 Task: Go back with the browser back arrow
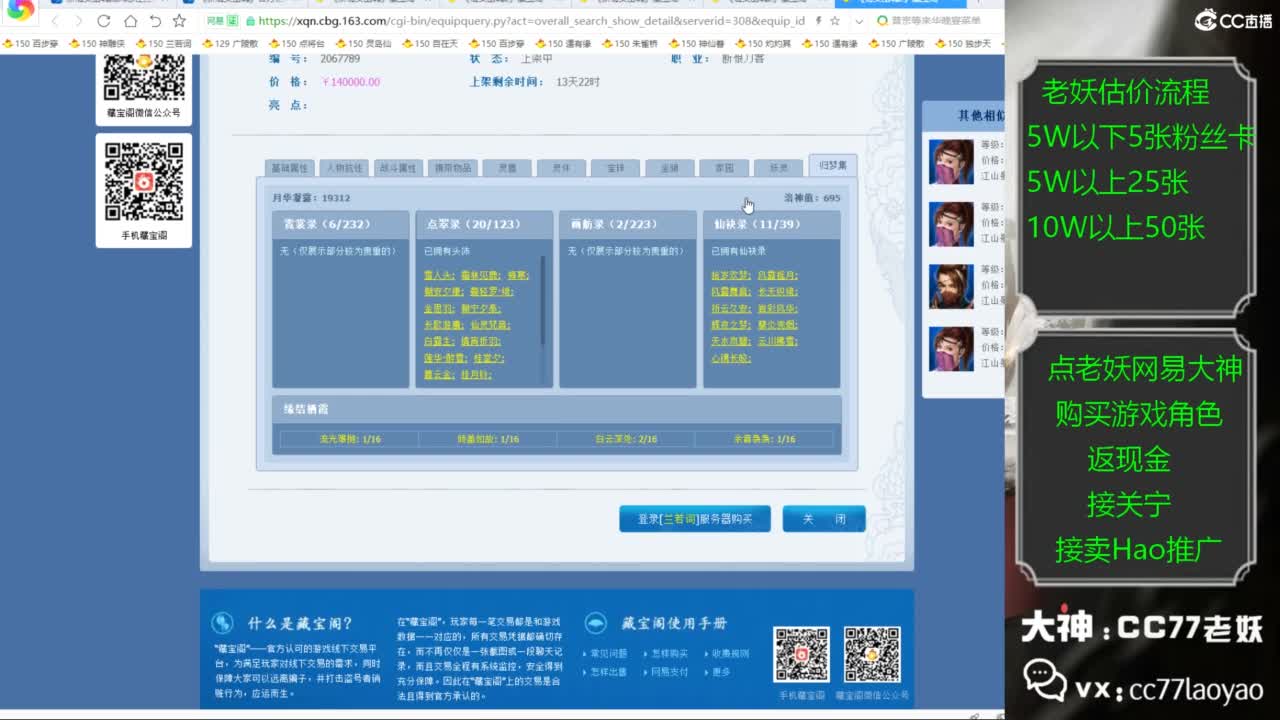point(55,21)
